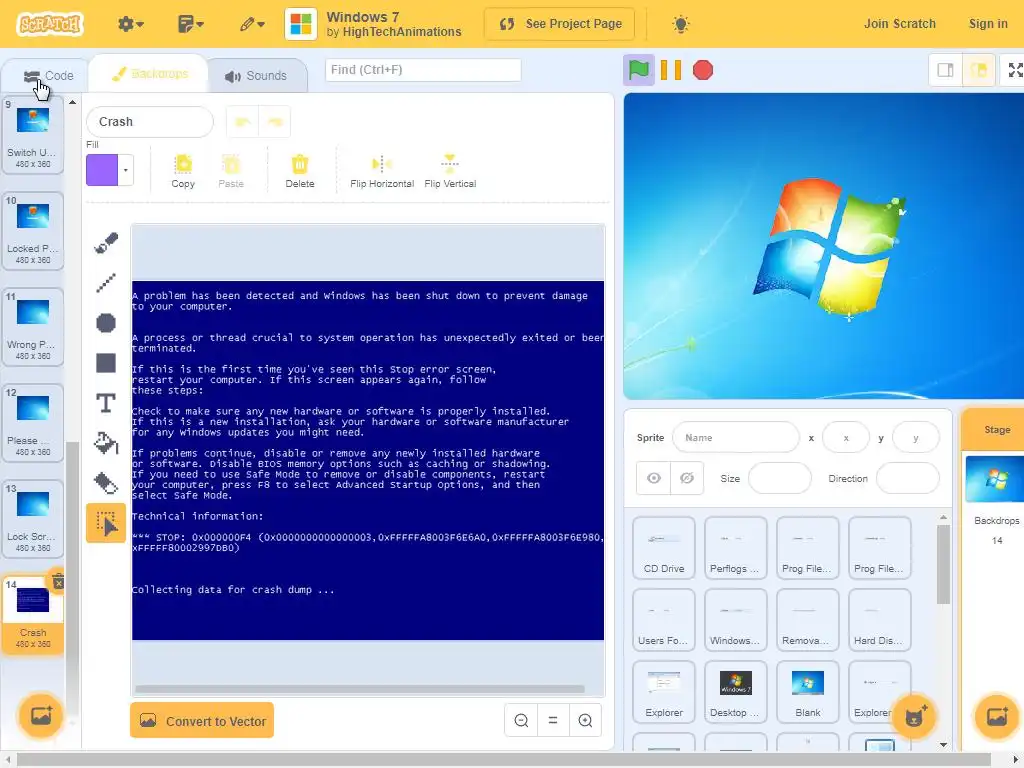Start project with green flag
The image size is (1024, 768).
[639, 70]
